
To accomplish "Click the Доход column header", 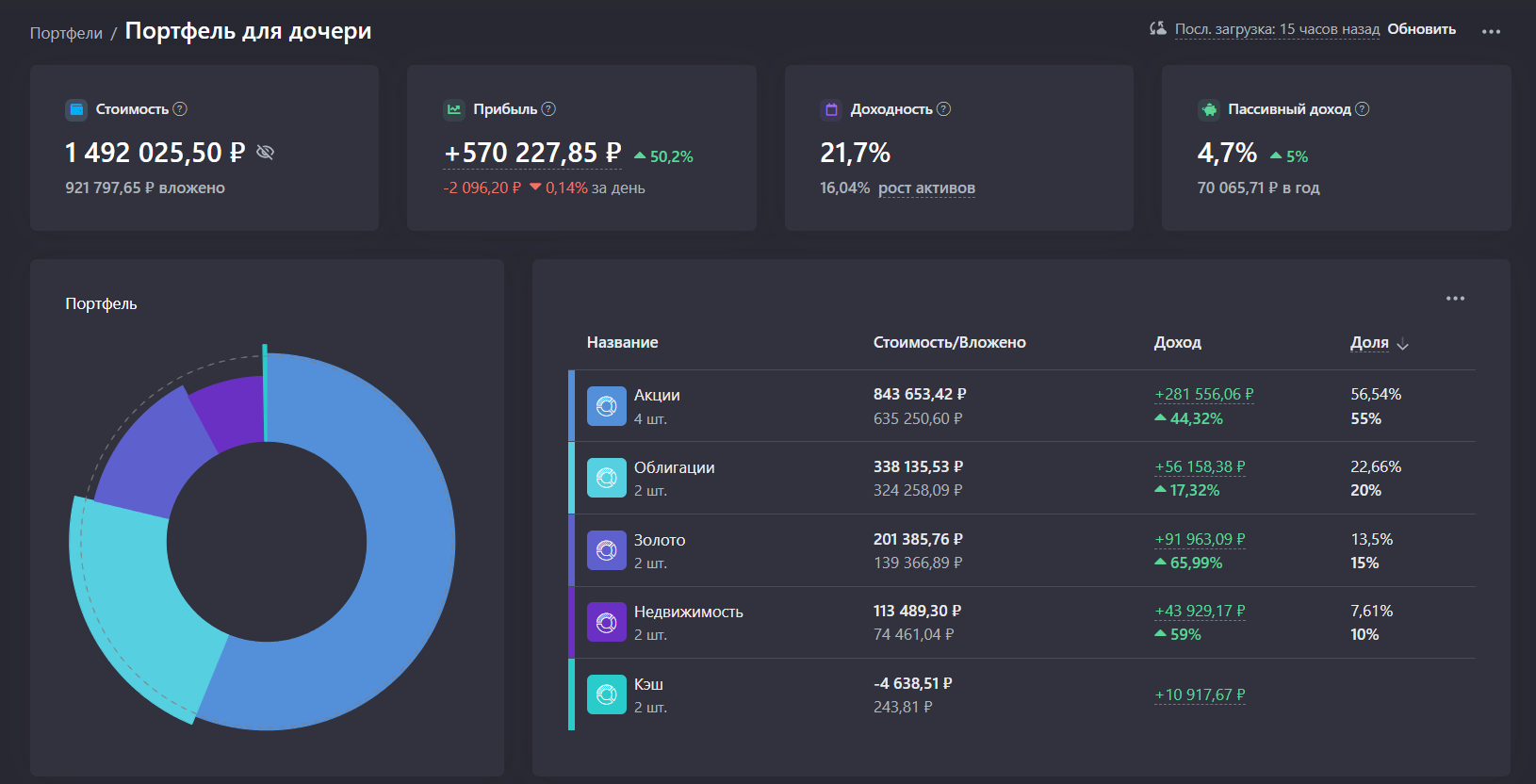I will [x=1177, y=342].
